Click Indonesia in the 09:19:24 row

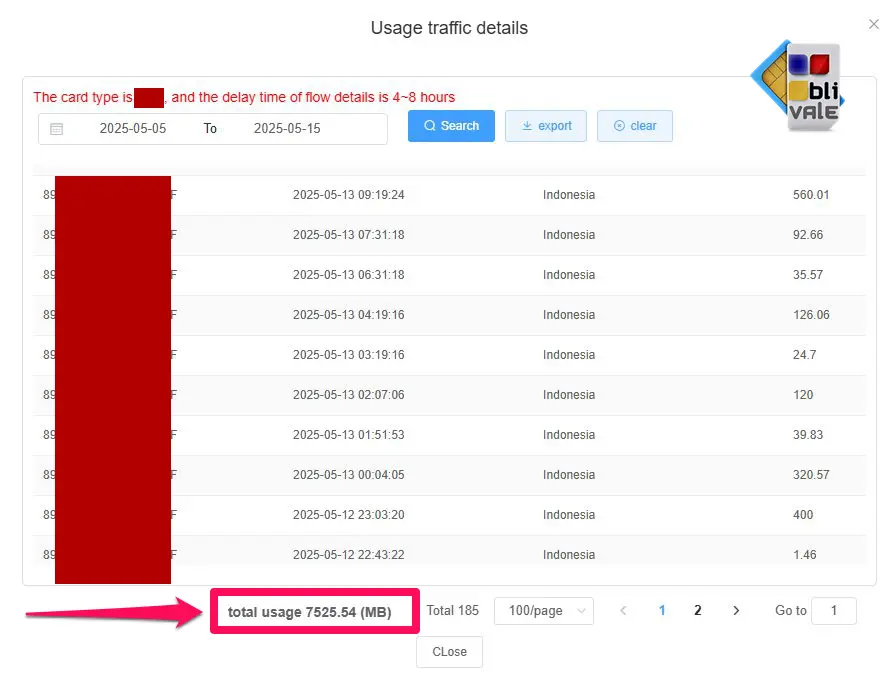click(x=569, y=195)
